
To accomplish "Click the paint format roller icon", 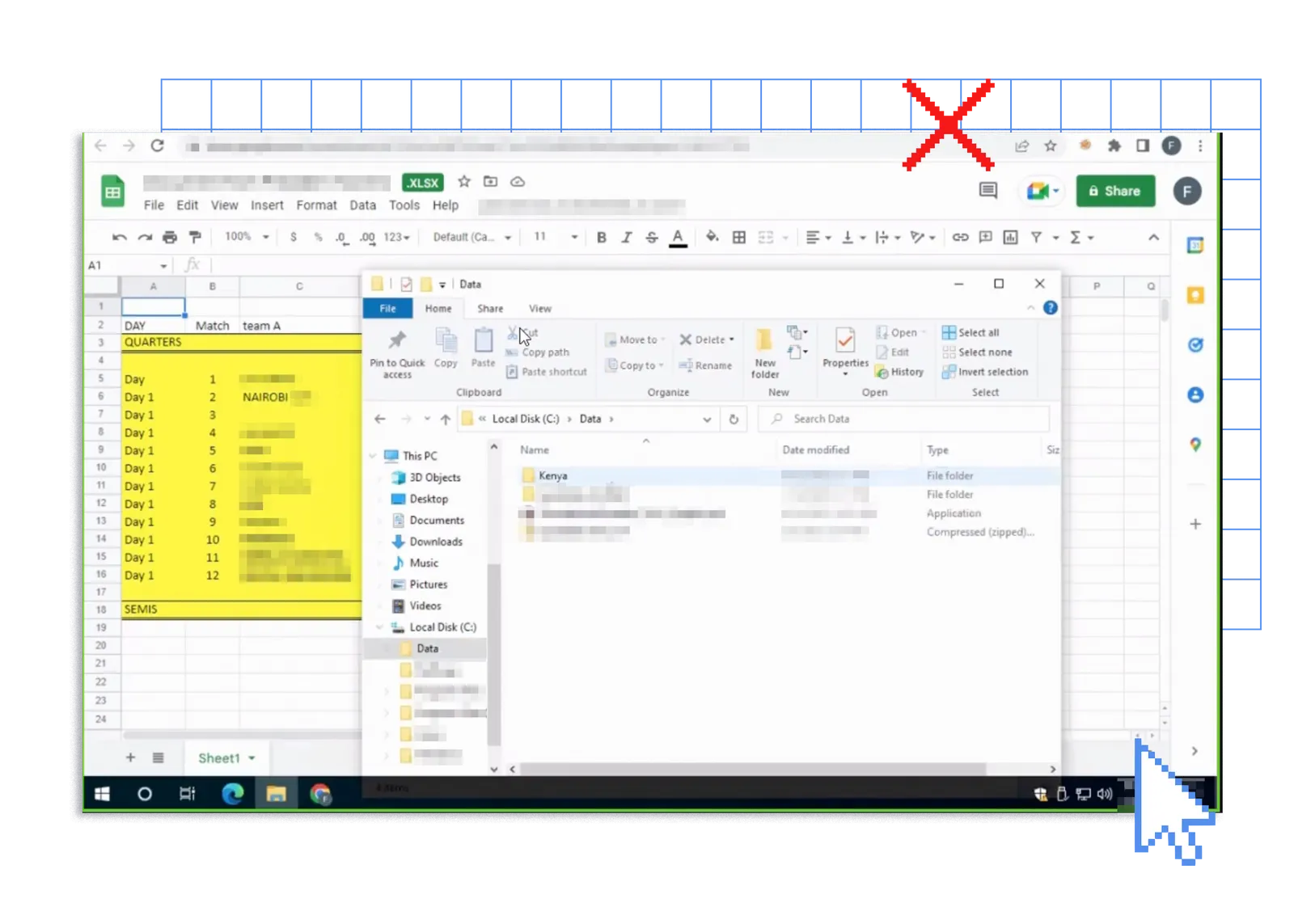I will pos(195,238).
